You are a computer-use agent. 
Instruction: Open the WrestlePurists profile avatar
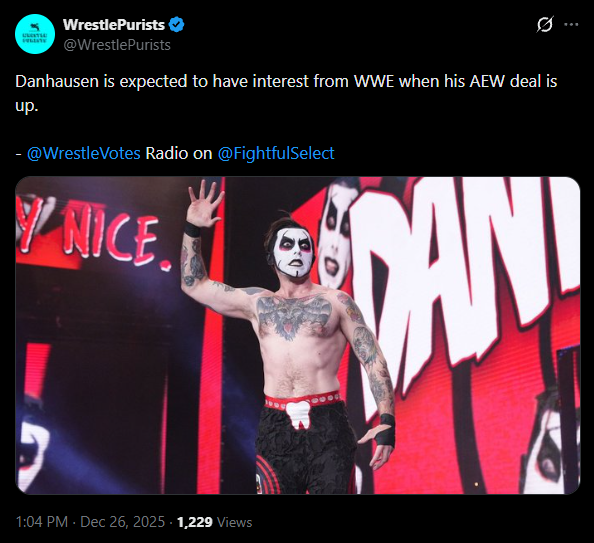(x=35, y=34)
